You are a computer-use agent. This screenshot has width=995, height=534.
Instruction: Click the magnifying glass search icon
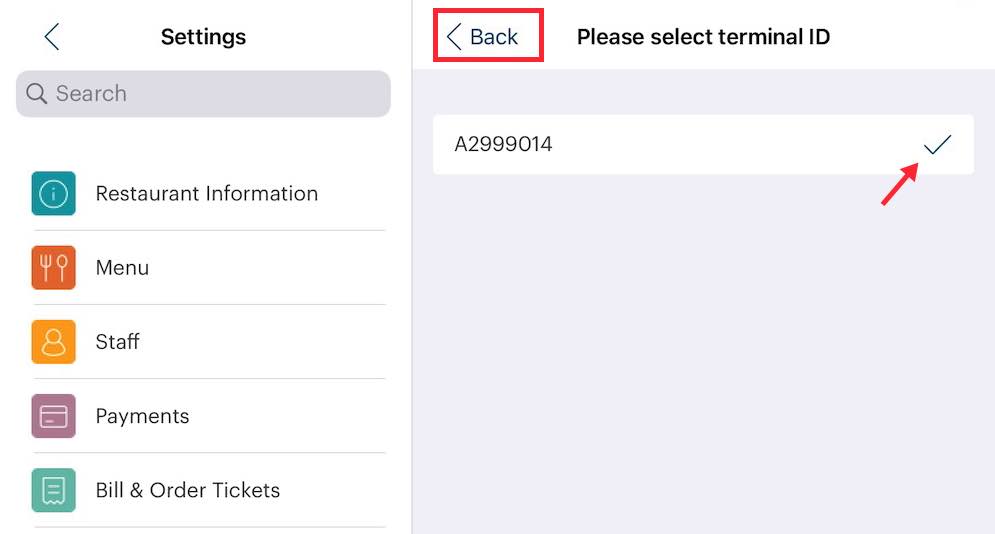pos(37,94)
